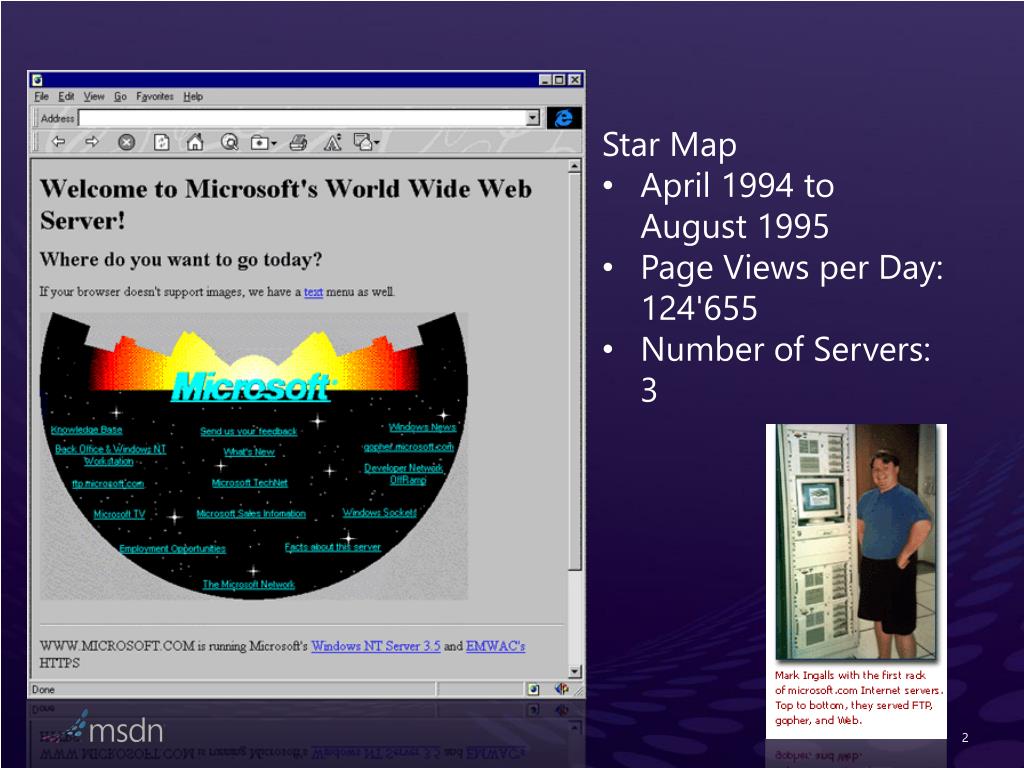Open the Edit menu
Viewport: 1024px width, 768px height.
[66, 97]
